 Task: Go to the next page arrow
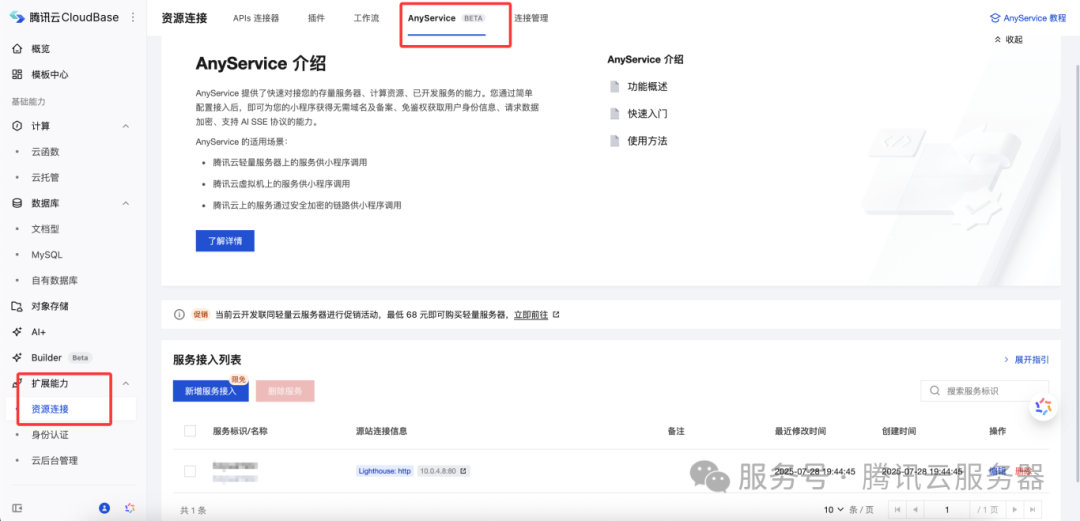coord(1014,509)
